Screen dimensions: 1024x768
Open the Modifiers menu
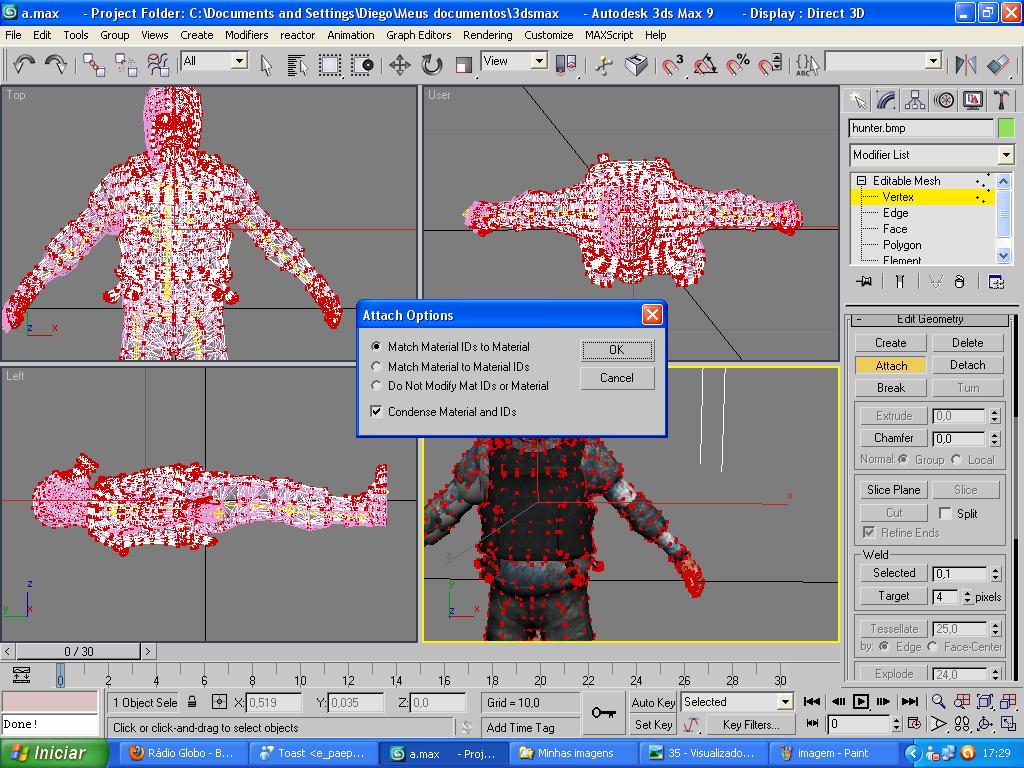(246, 34)
